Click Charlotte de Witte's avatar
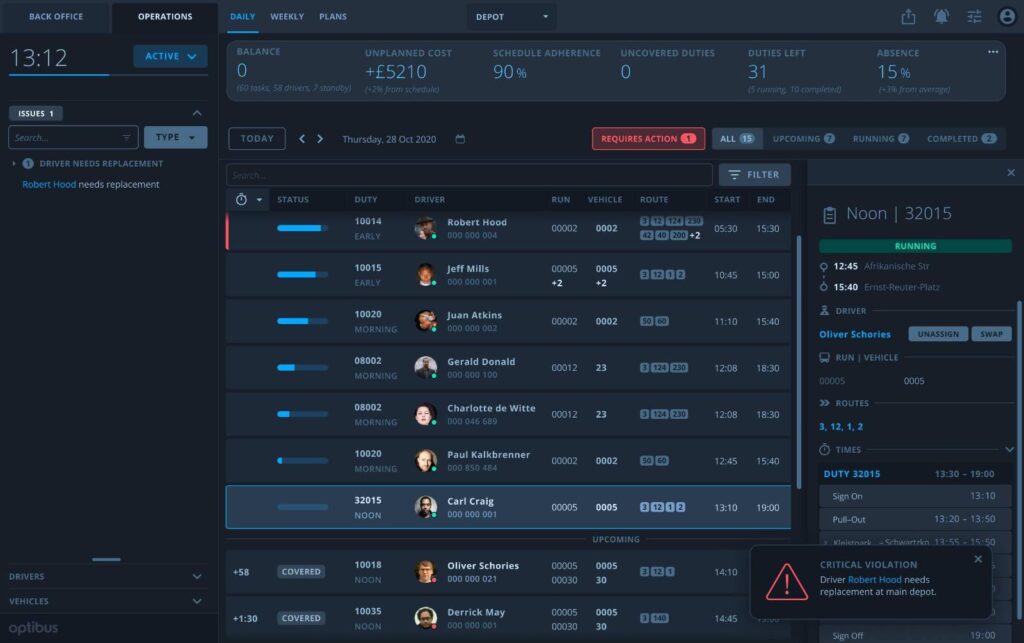The height and width of the screenshot is (643, 1024). coord(426,414)
